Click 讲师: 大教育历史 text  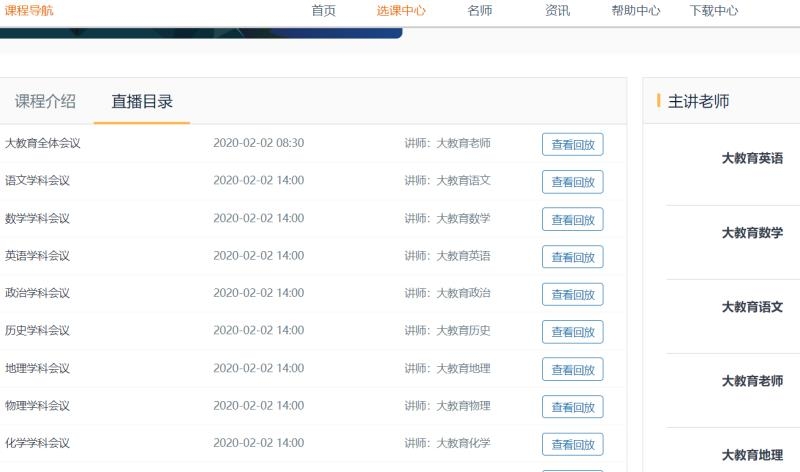447,330
